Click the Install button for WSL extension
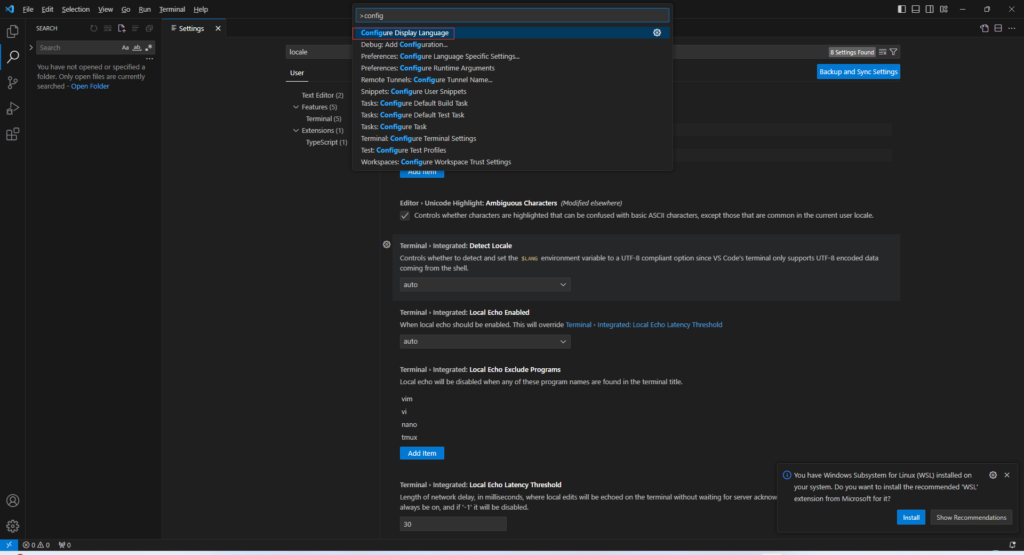This screenshot has height=555, width=1024. [x=910, y=518]
